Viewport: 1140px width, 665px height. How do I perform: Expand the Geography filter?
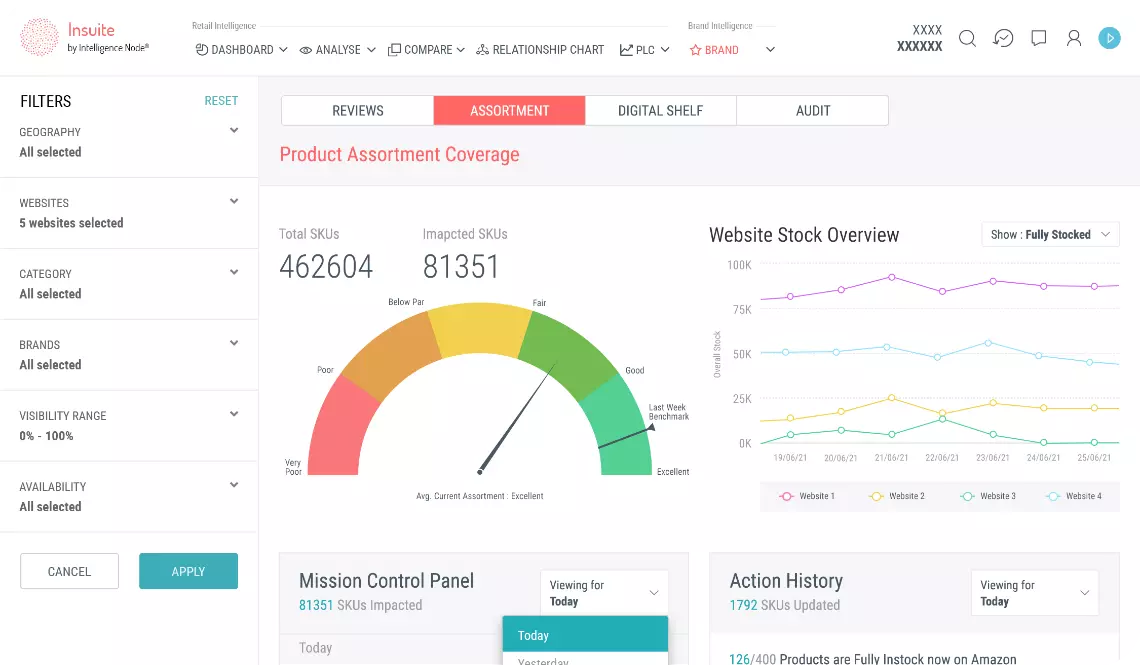(234, 130)
